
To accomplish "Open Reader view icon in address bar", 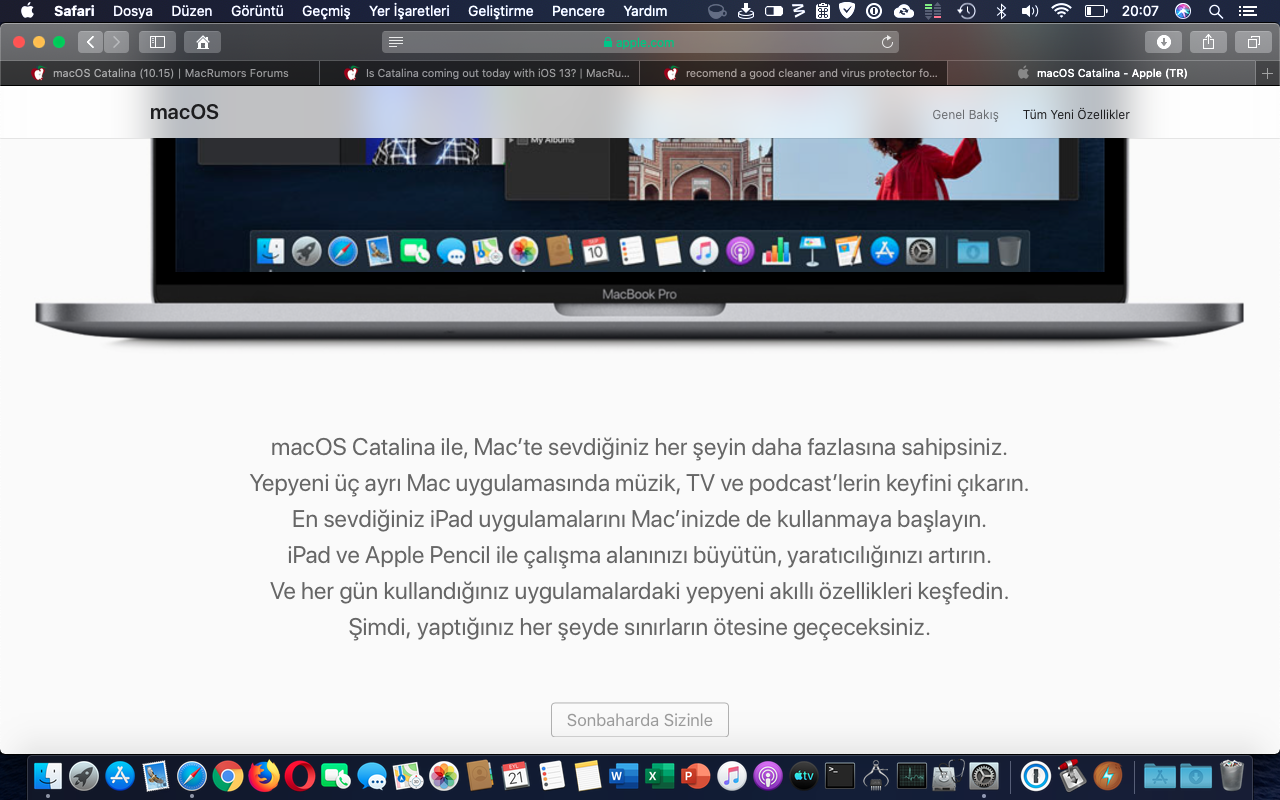I will [396, 42].
